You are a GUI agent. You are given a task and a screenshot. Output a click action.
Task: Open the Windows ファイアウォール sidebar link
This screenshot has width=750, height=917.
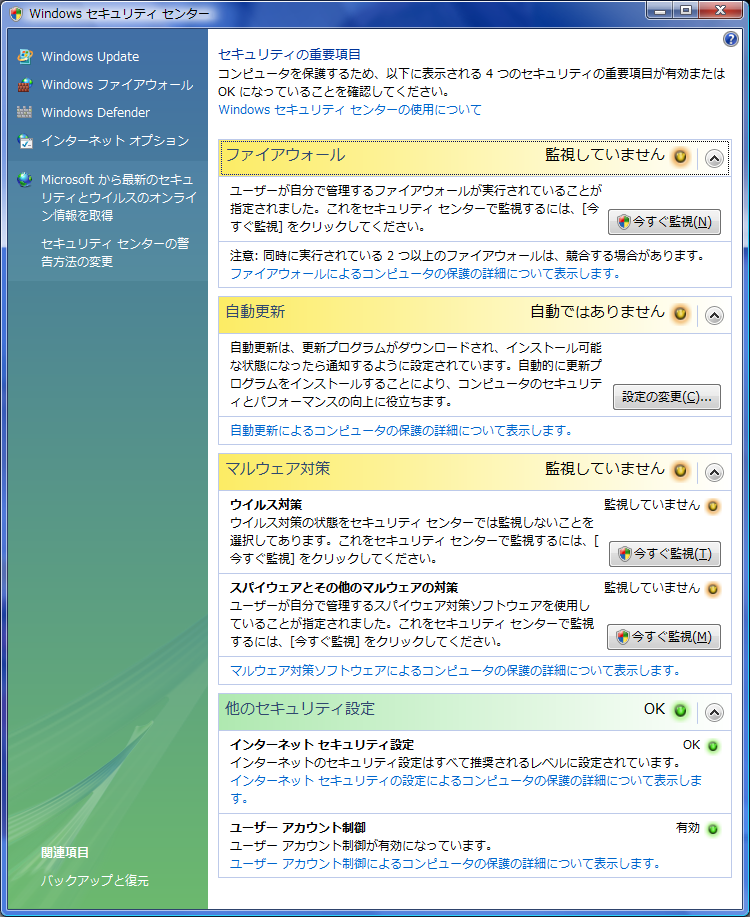[117, 85]
